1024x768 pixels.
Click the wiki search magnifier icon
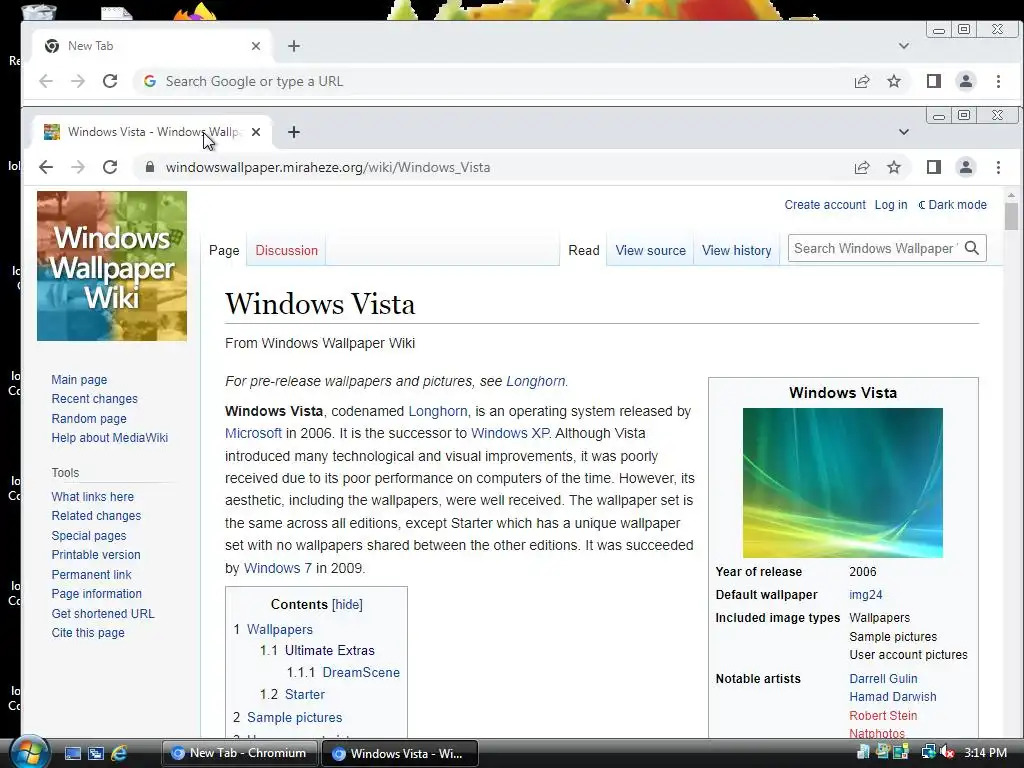[x=972, y=248]
